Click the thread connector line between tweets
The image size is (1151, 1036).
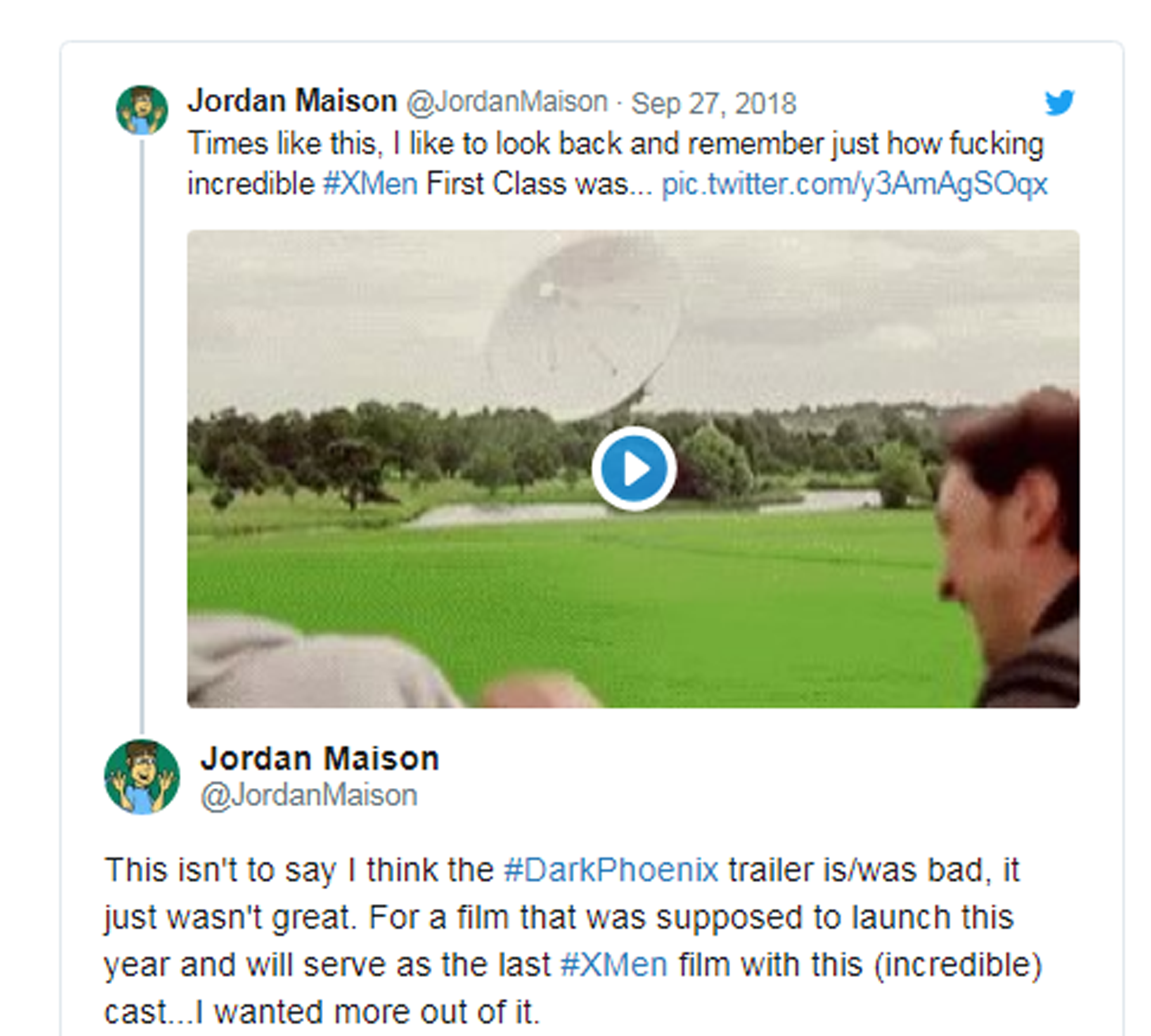tap(142, 437)
